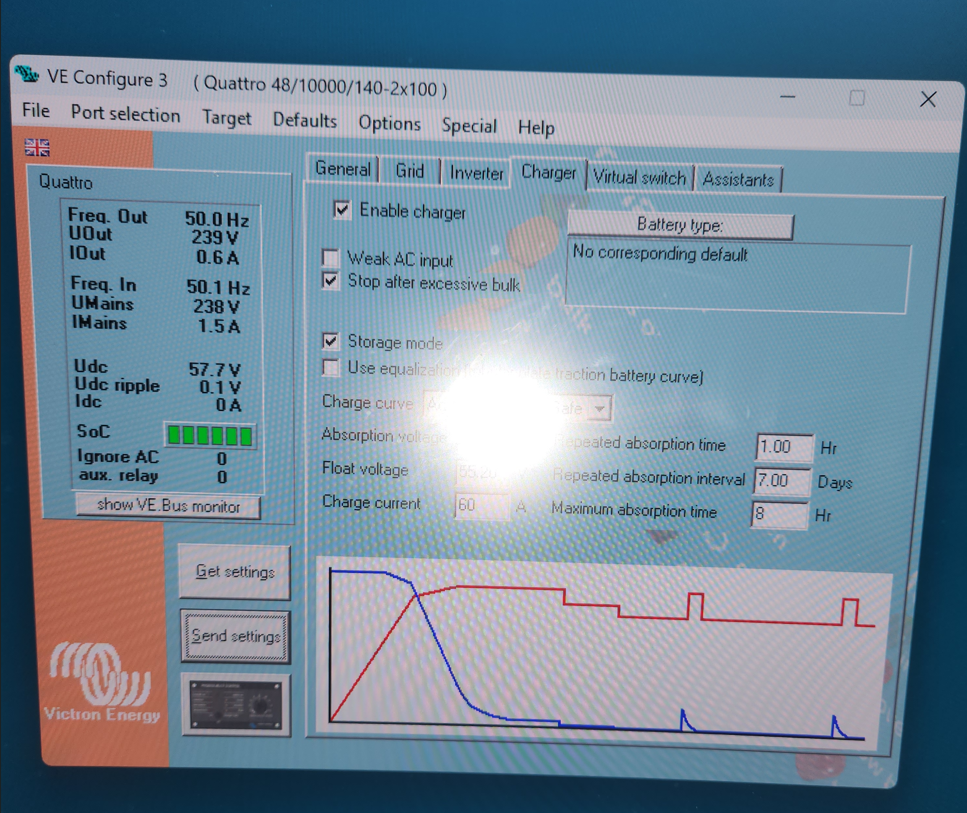Switch to the General tab
This screenshot has height=813, width=967.
coord(343,168)
